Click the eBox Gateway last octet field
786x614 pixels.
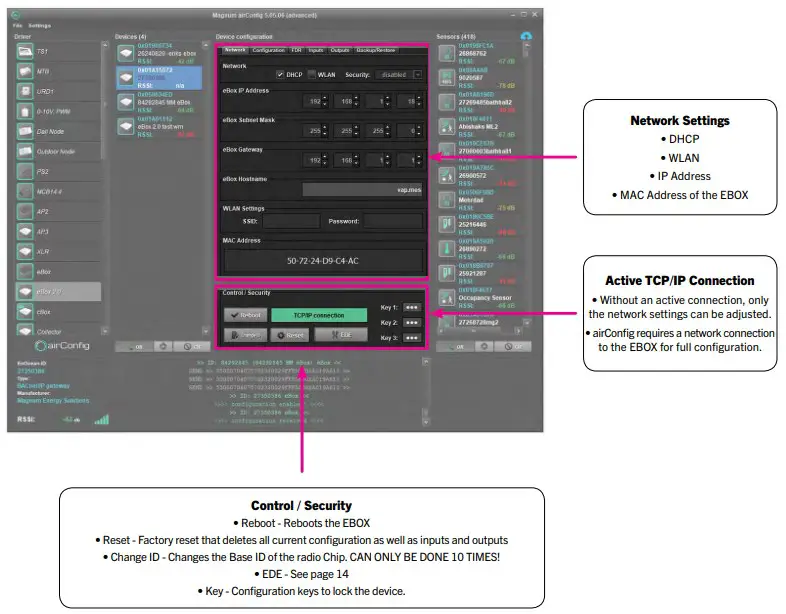(410, 160)
